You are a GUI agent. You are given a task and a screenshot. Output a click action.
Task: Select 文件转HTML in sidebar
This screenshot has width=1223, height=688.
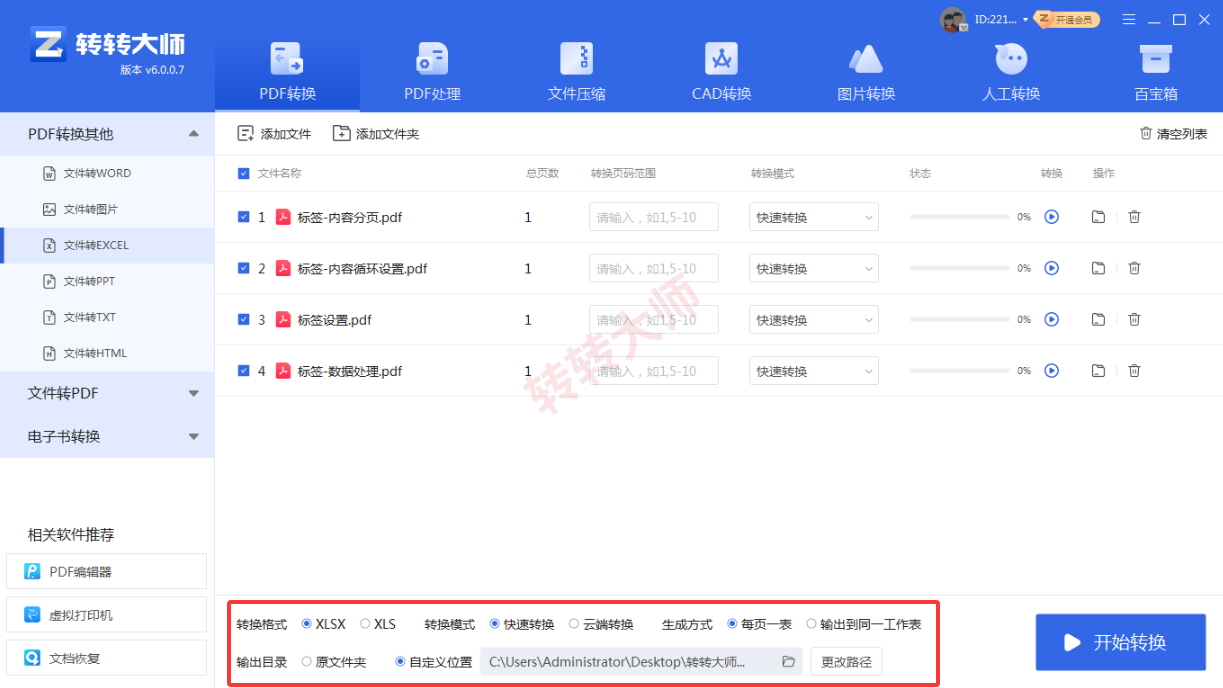[x=107, y=353]
